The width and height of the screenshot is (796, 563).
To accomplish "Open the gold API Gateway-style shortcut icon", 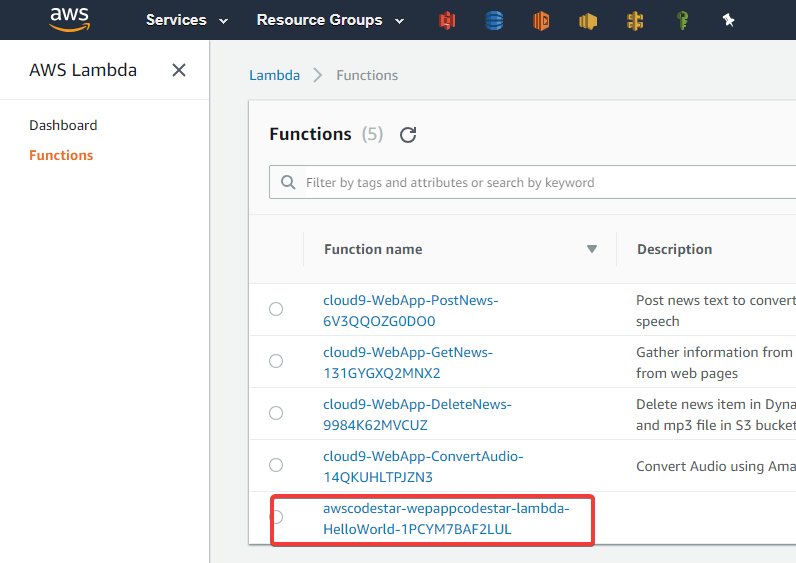I will coord(635,21).
